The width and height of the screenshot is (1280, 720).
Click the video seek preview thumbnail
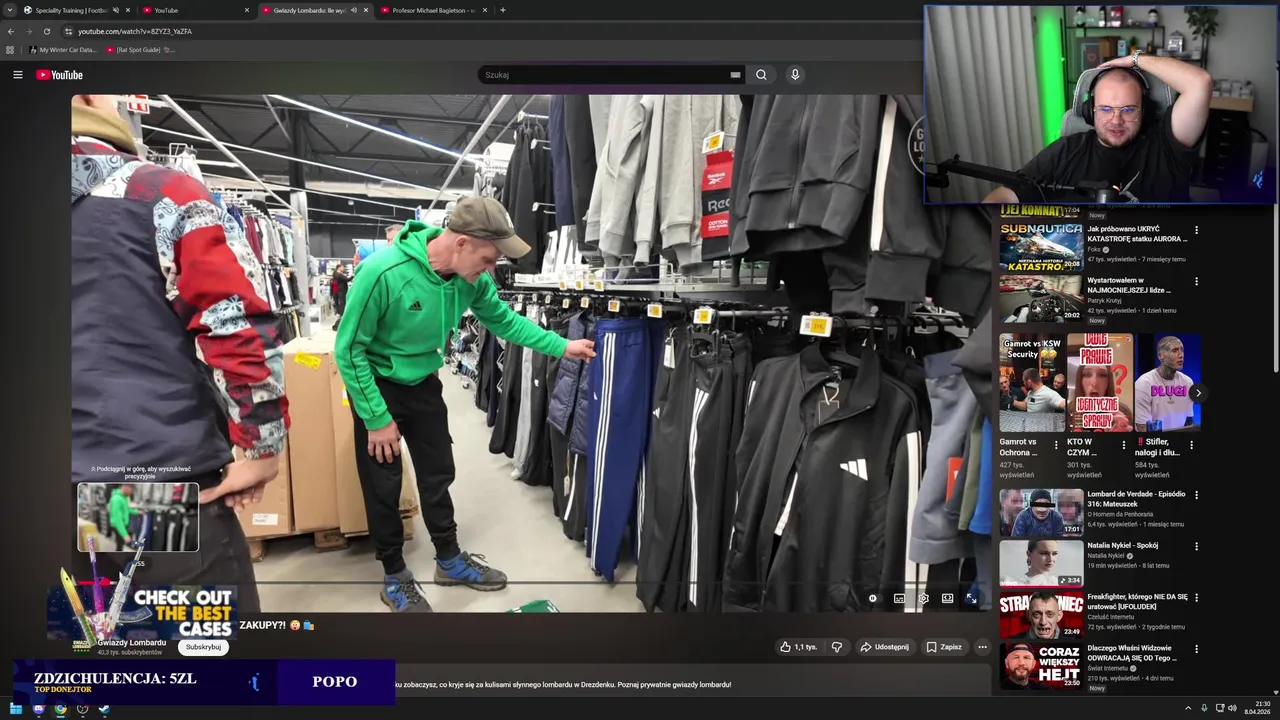pyautogui.click(x=138, y=517)
